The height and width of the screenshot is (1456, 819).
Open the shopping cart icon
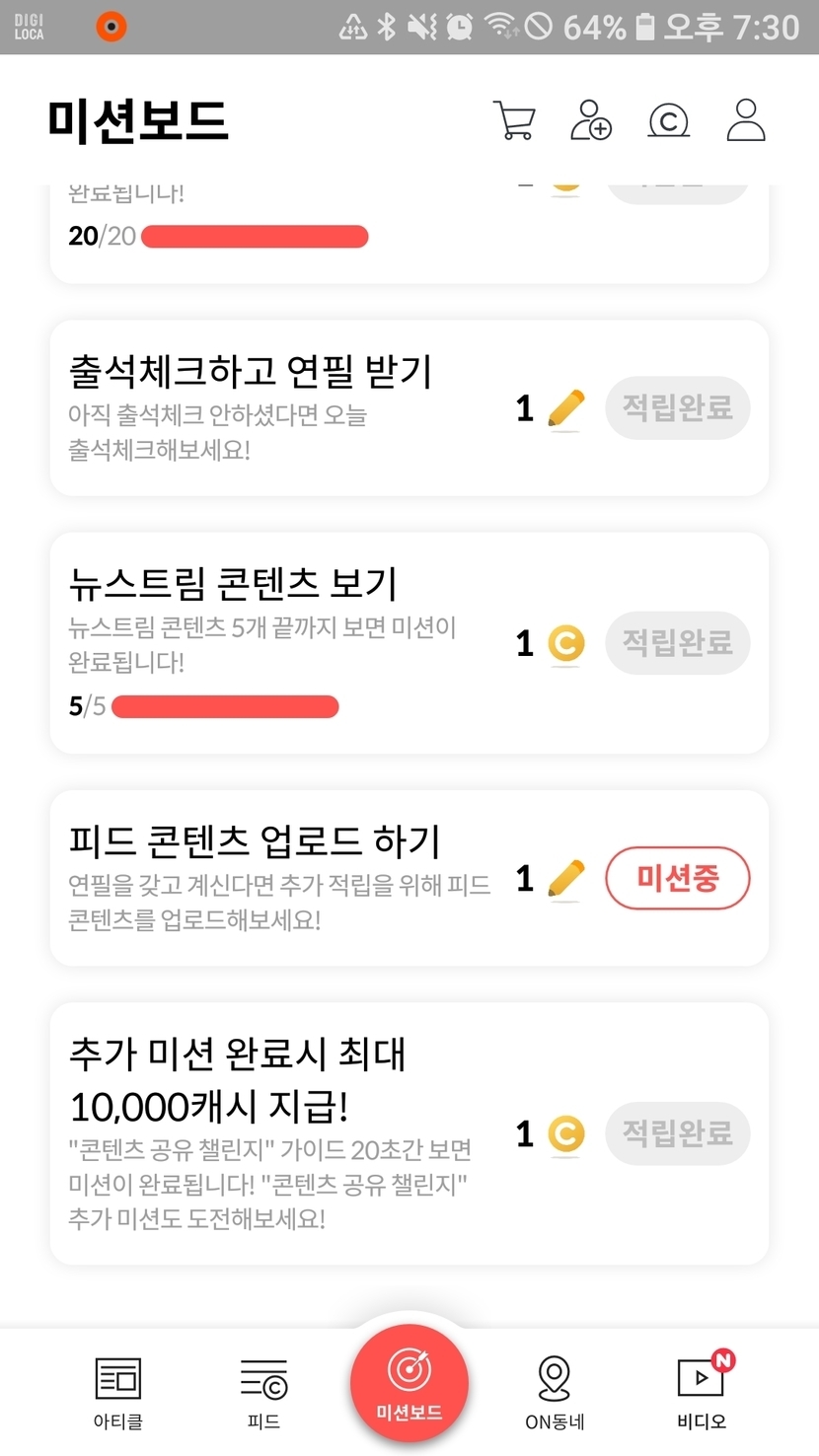click(x=514, y=121)
